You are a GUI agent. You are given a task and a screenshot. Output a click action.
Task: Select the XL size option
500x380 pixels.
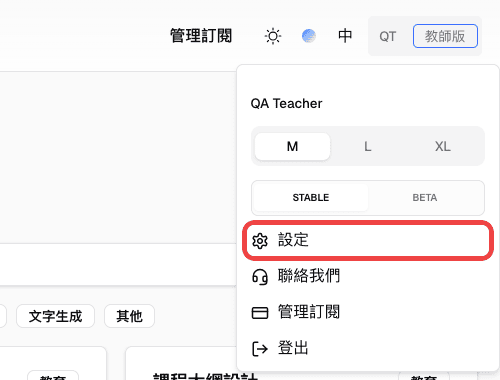click(x=443, y=146)
